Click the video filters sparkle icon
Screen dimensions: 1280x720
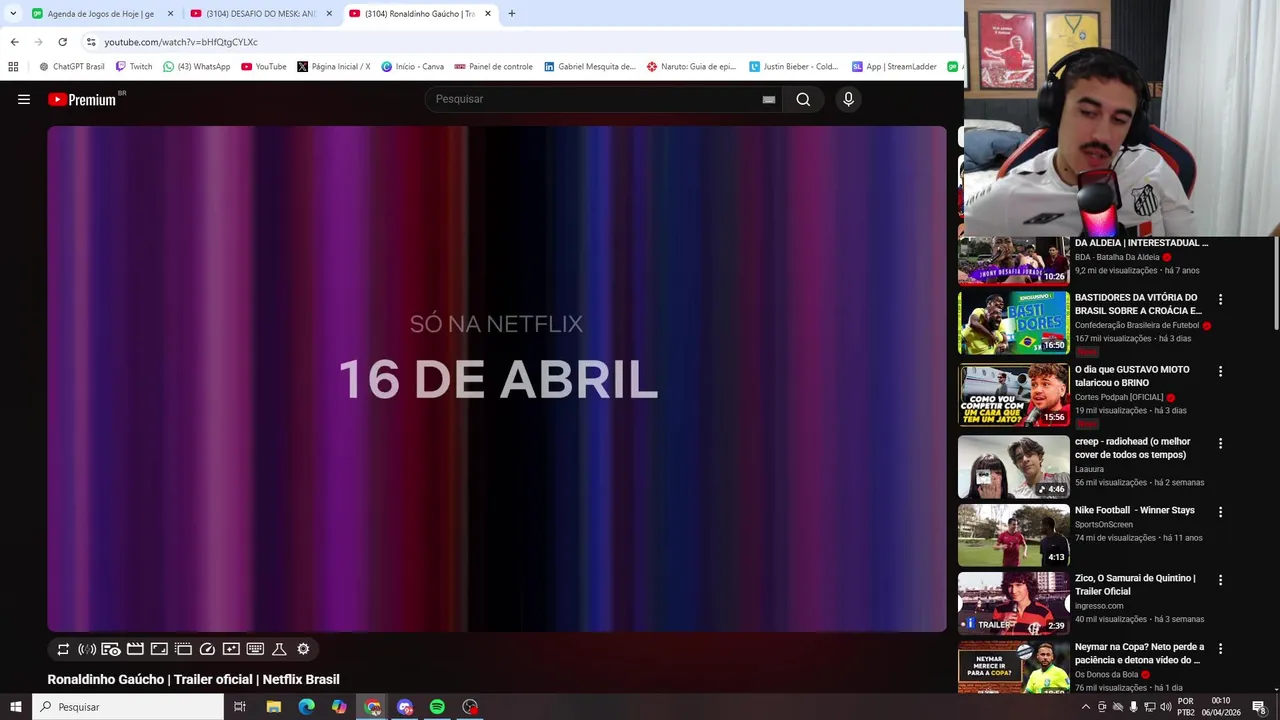point(231,649)
